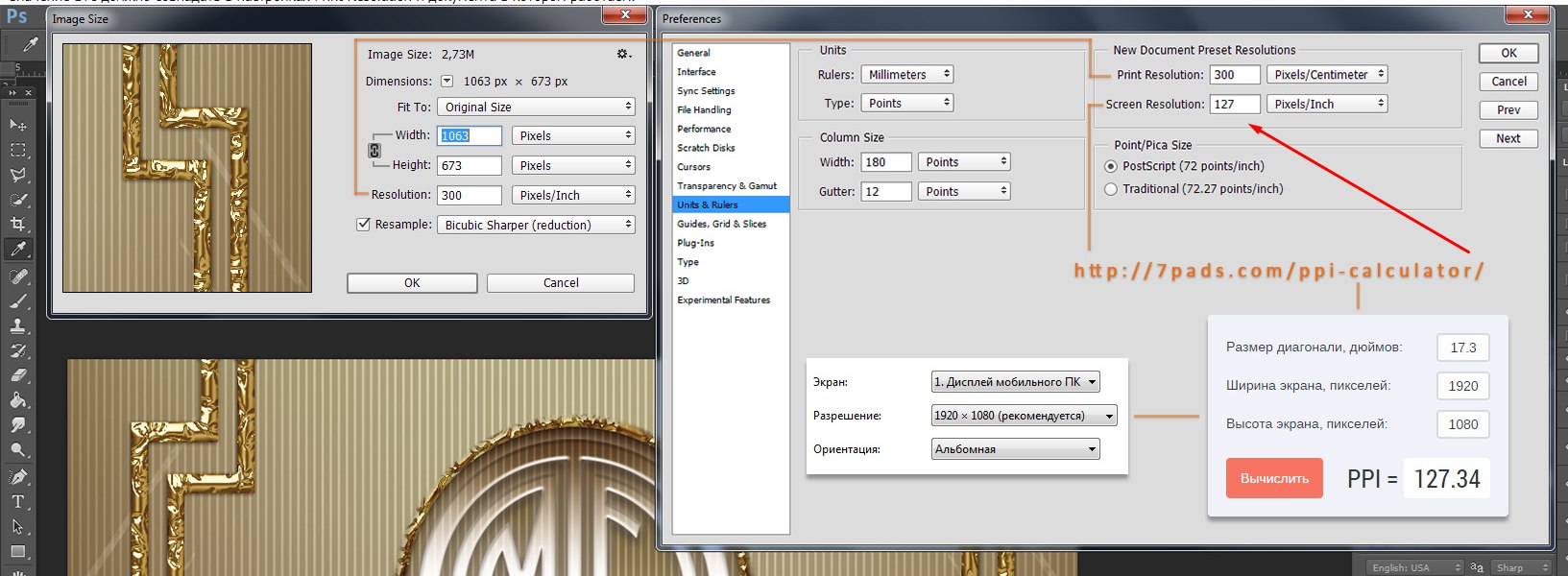Select the Smudge tool
Viewport: 1568px width, 576px height.
click(17, 425)
